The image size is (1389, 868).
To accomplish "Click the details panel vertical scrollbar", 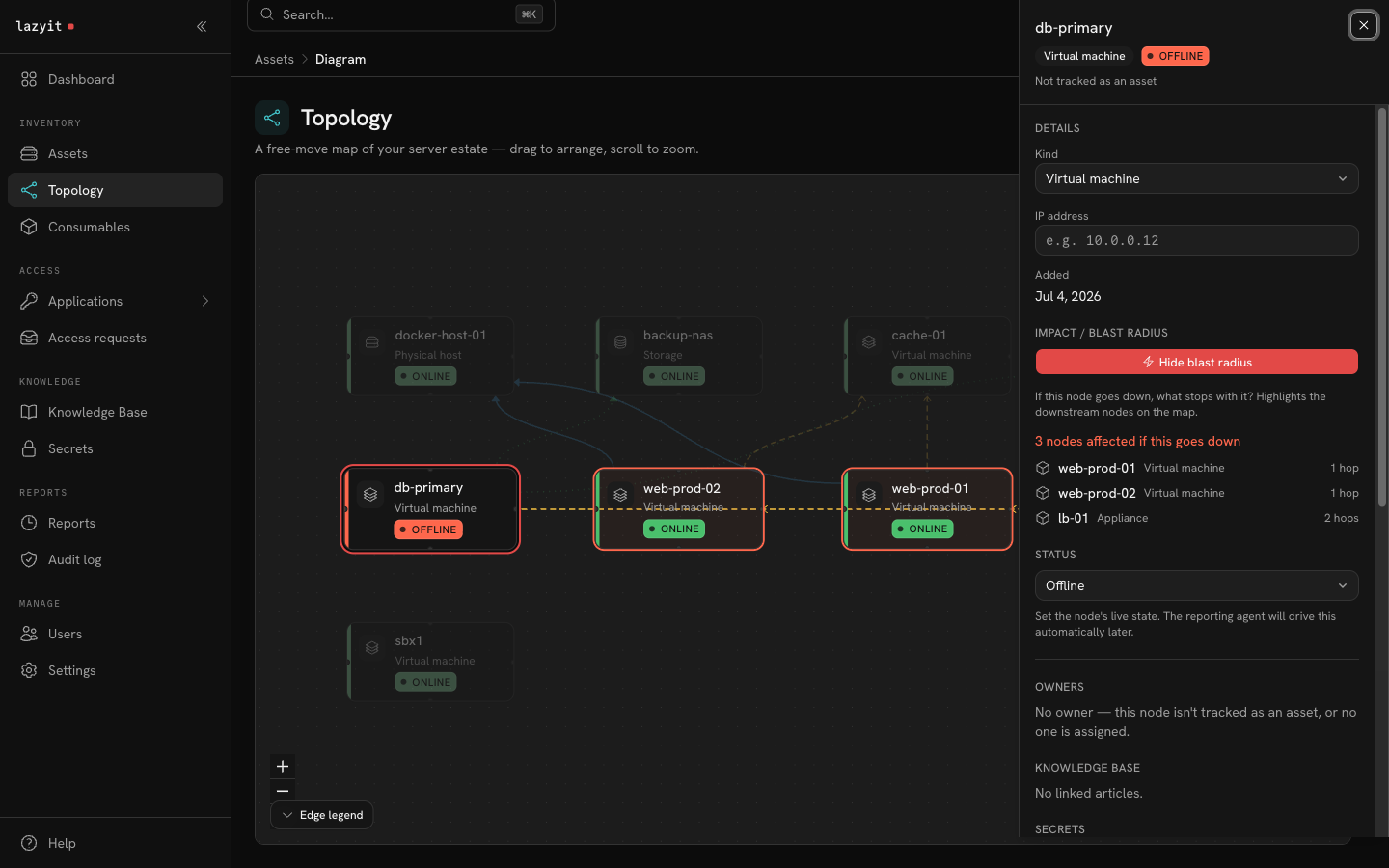I will 1381,307.
